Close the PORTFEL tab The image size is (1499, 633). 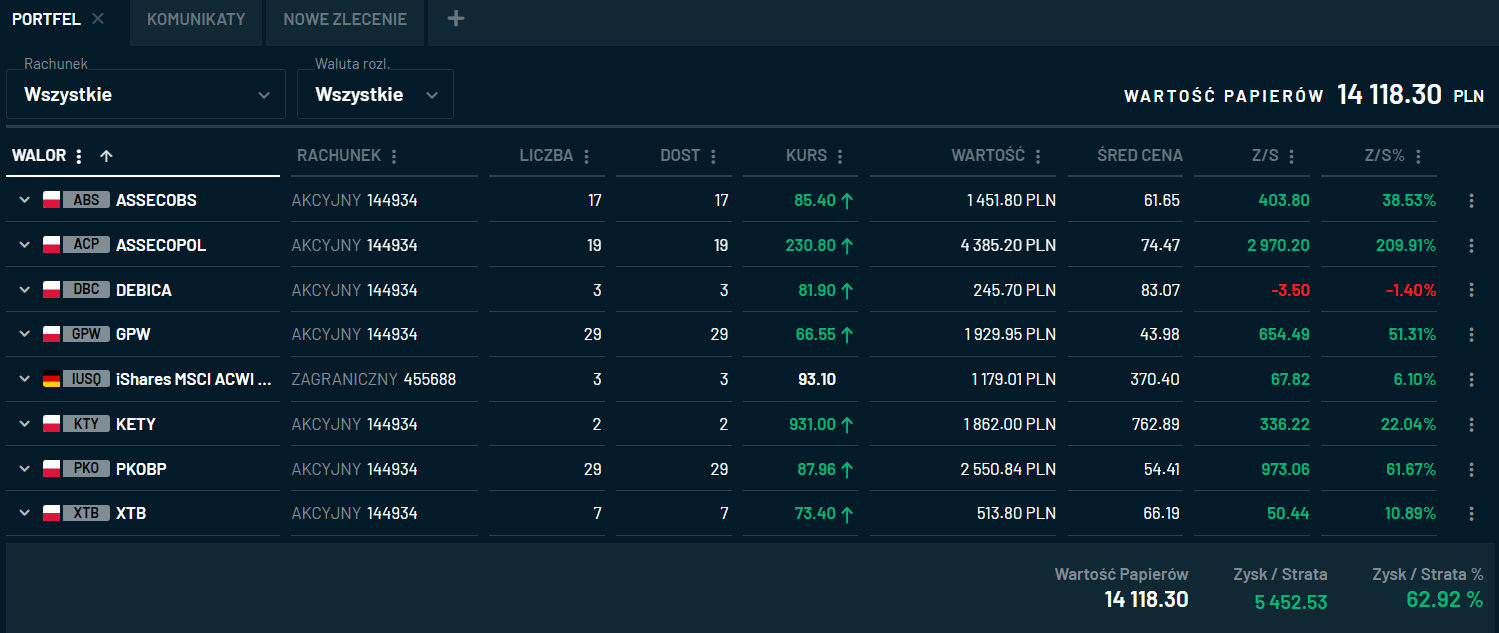98,19
